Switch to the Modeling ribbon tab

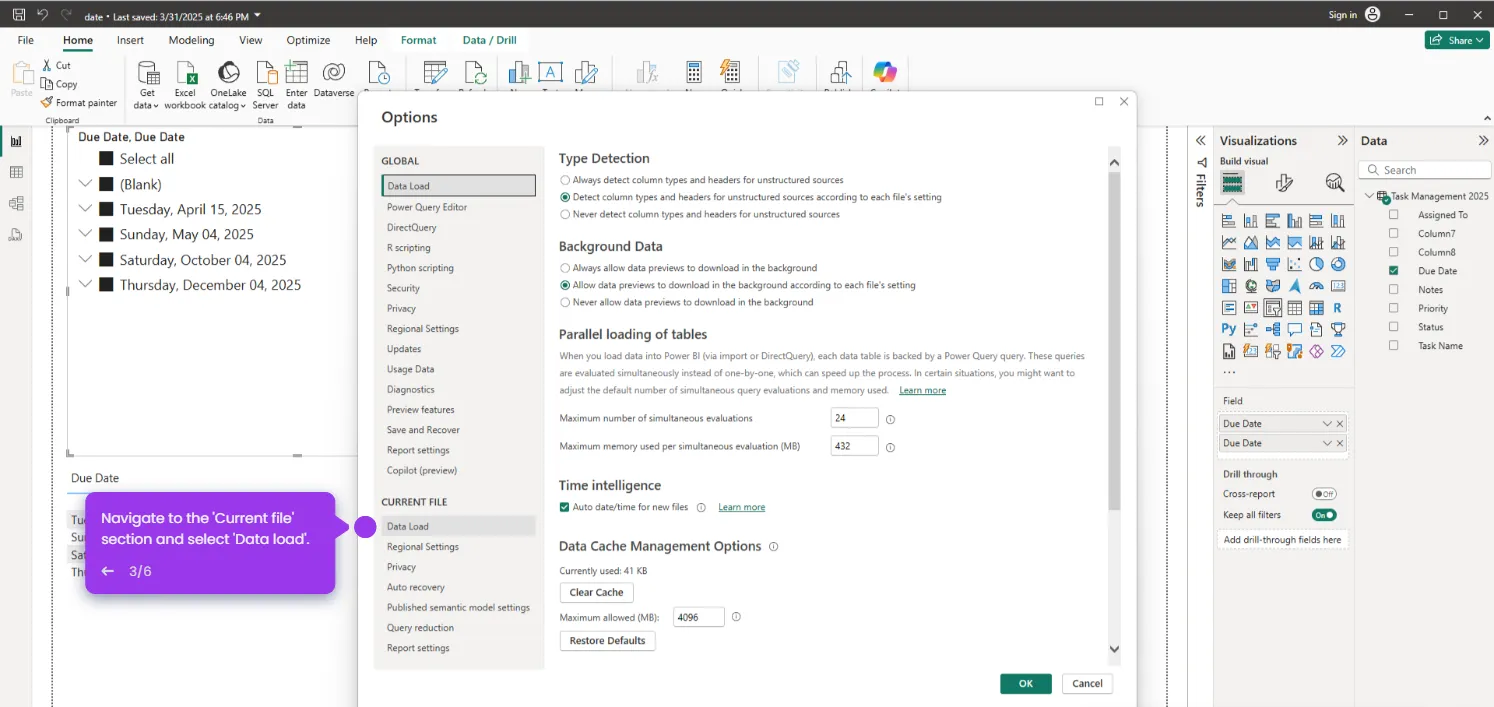[191, 40]
